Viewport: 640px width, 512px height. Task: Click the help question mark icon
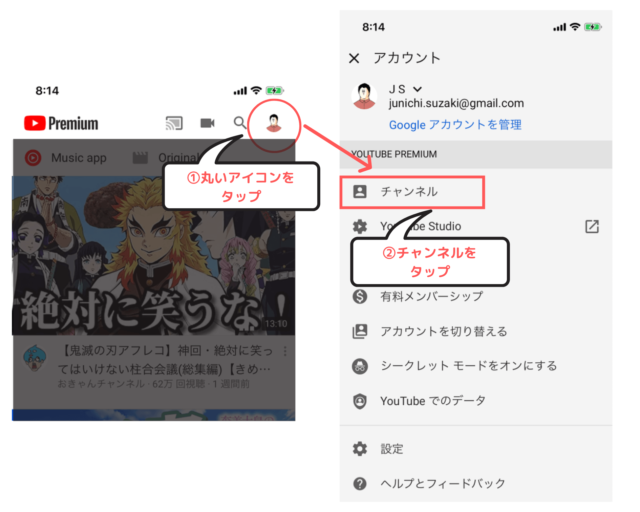360,484
